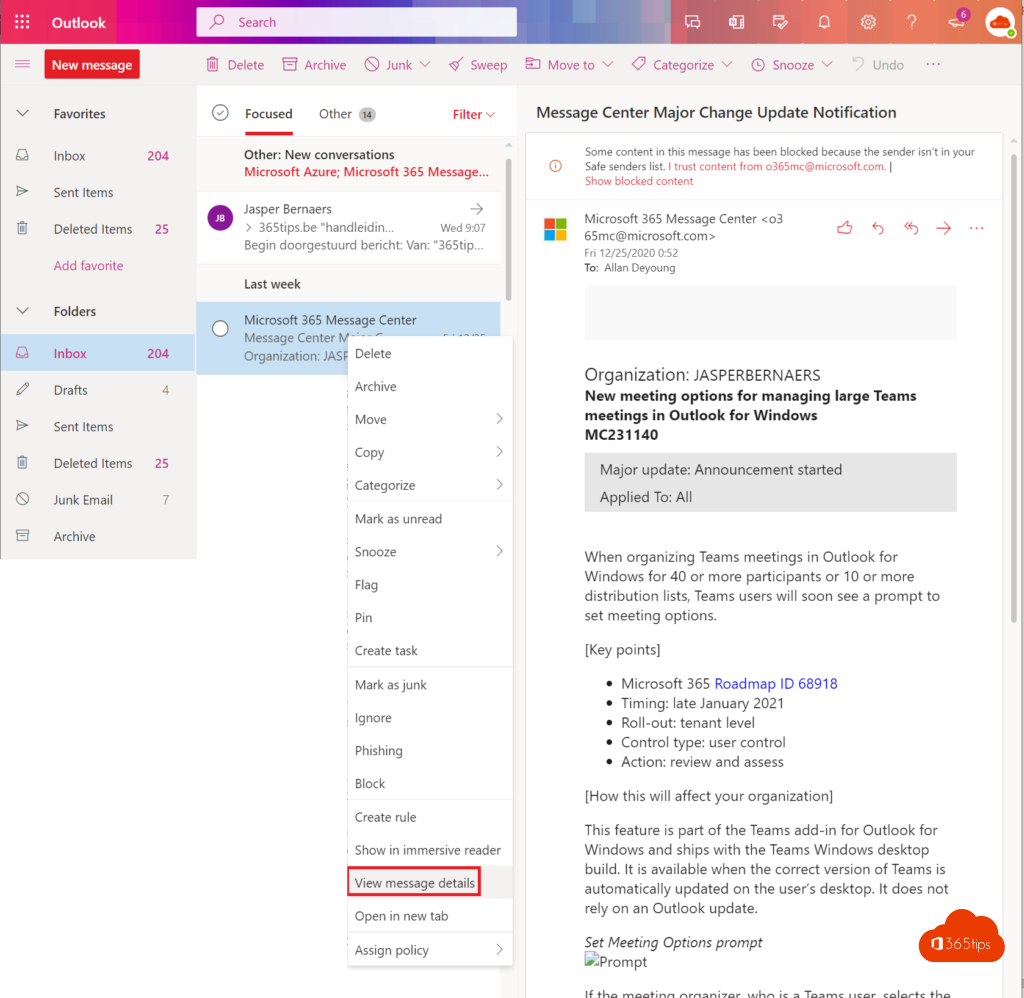Choose Open in new tab
The height and width of the screenshot is (998, 1024).
click(x=430, y=916)
